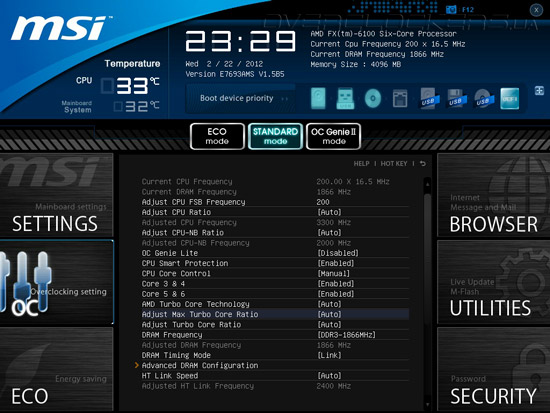This screenshot has height=413, width=550.
Task: Click the HOT KEY link
Action: (x=394, y=164)
